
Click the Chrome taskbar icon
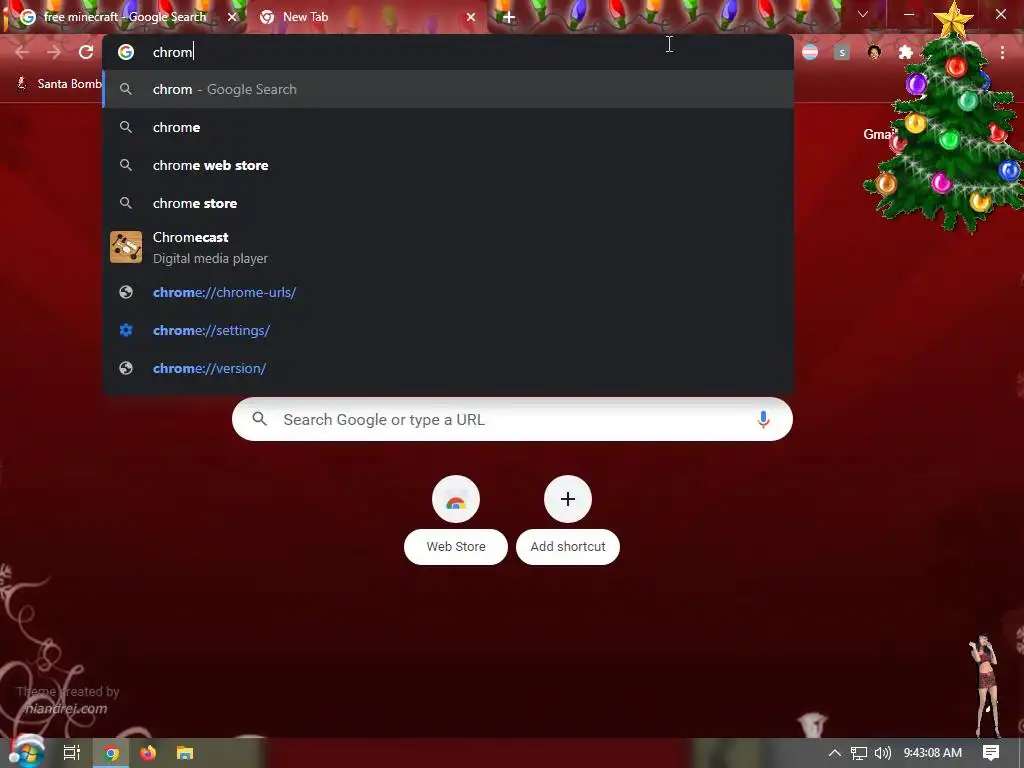[x=111, y=753]
